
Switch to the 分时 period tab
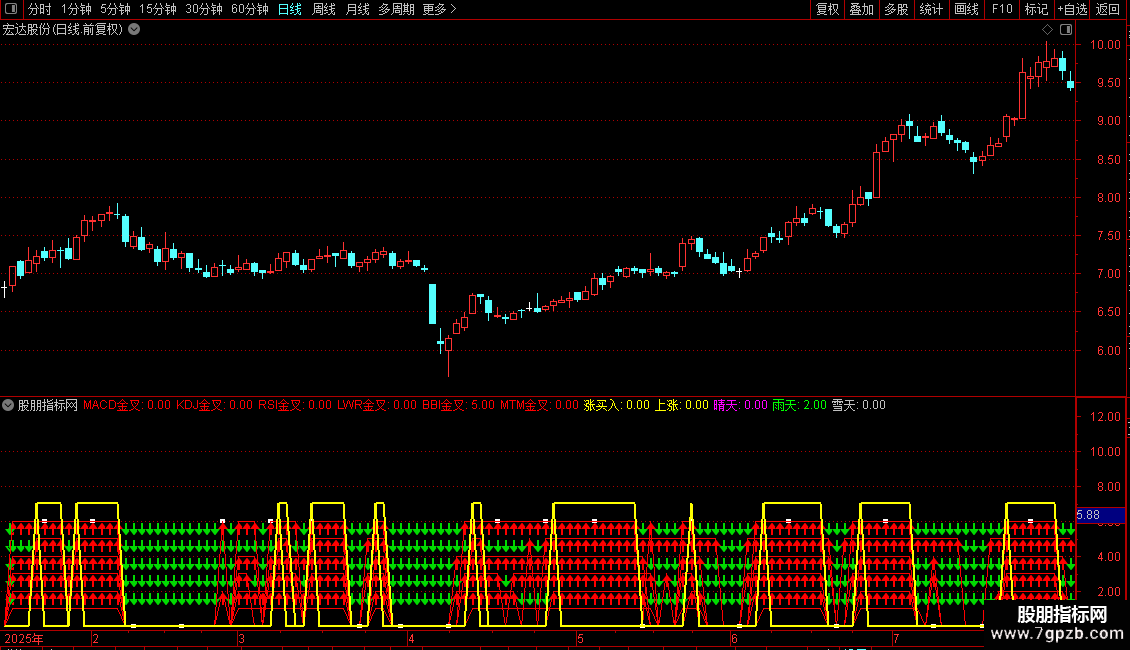coord(40,9)
